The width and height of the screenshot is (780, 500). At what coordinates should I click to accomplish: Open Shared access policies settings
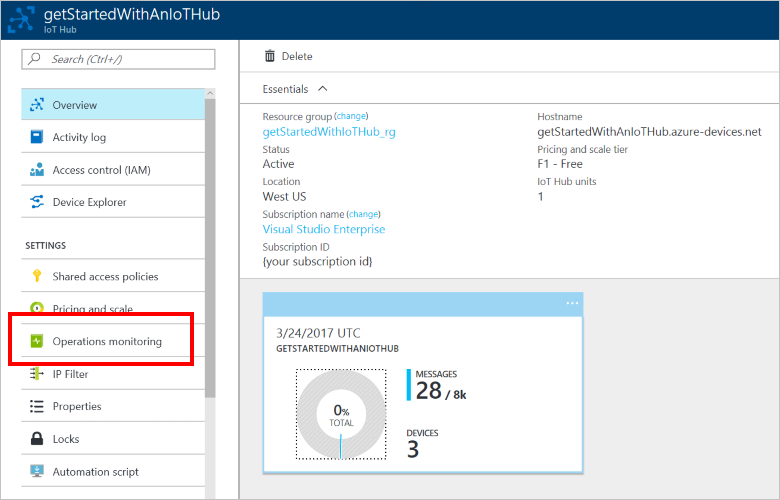[x=113, y=276]
